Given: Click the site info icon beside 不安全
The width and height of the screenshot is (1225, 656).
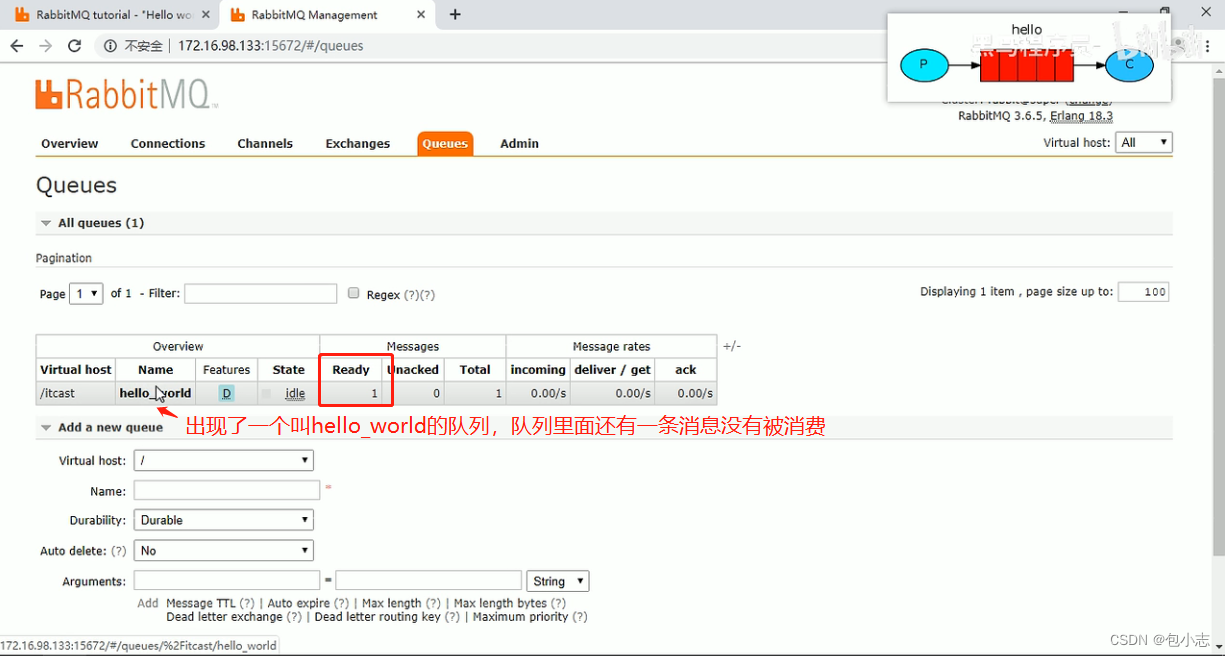Looking at the screenshot, I should [110, 46].
